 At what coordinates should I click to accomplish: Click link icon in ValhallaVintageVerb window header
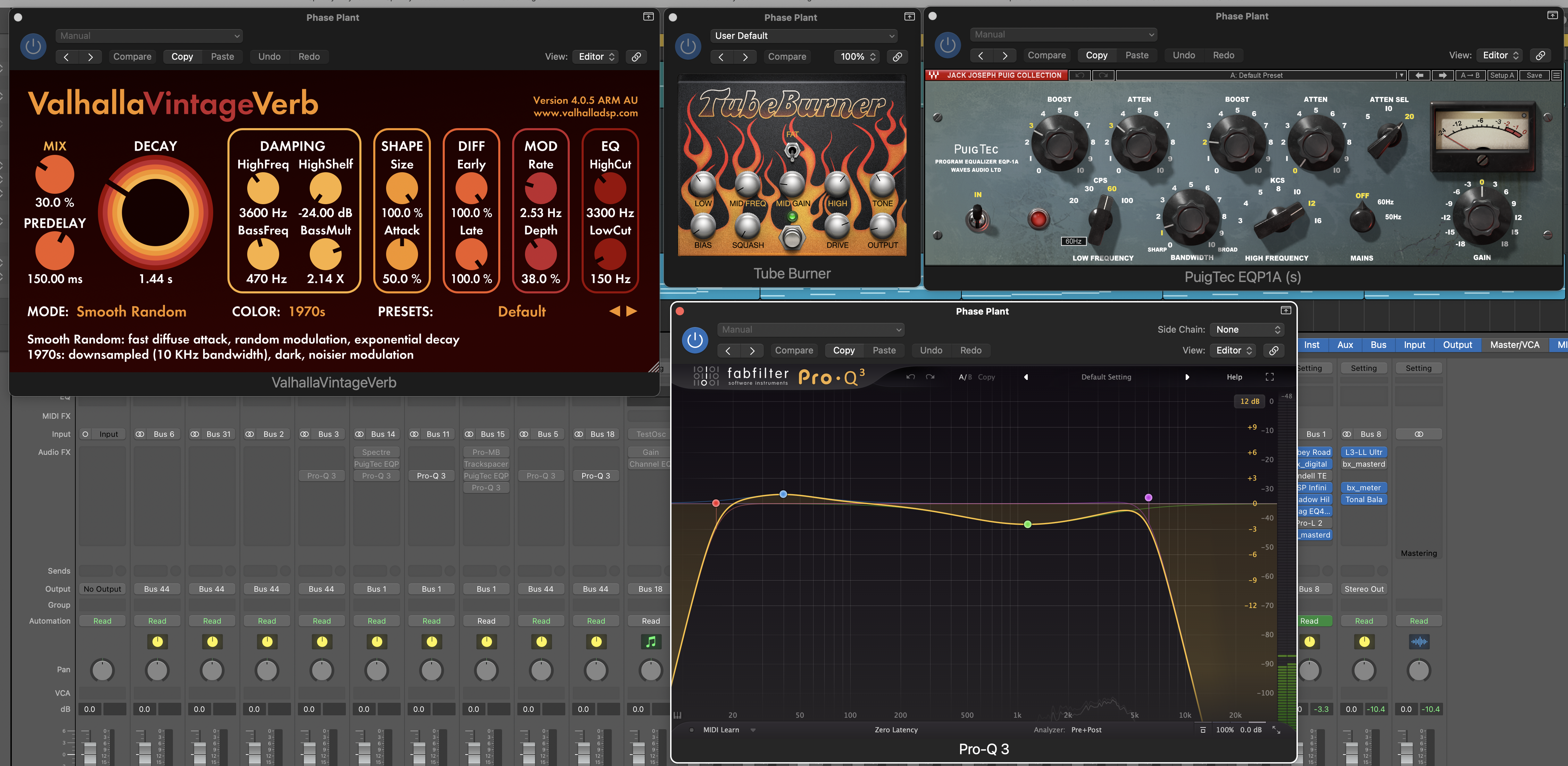(636, 57)
